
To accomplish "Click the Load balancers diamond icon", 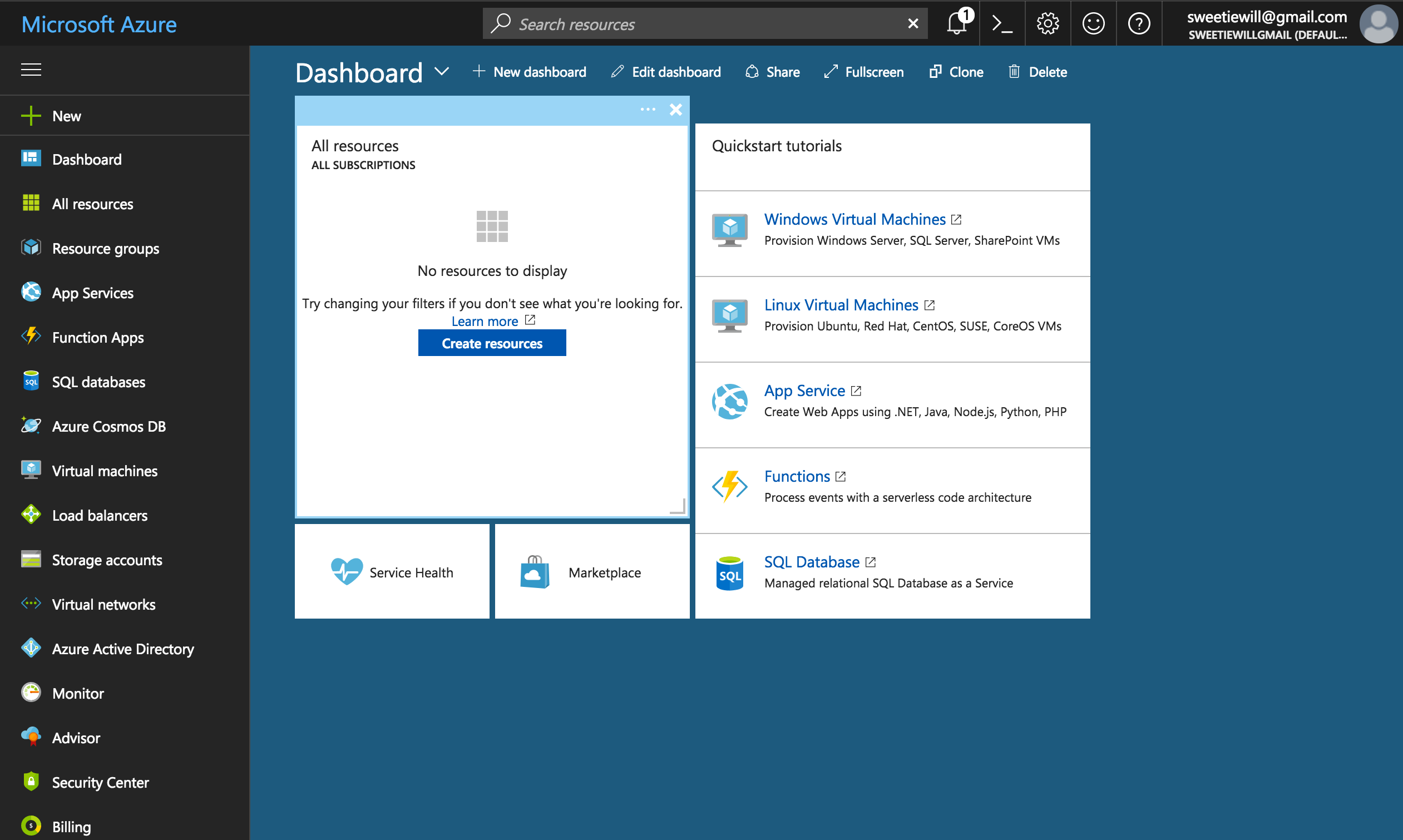I will [x=31, y=515].
